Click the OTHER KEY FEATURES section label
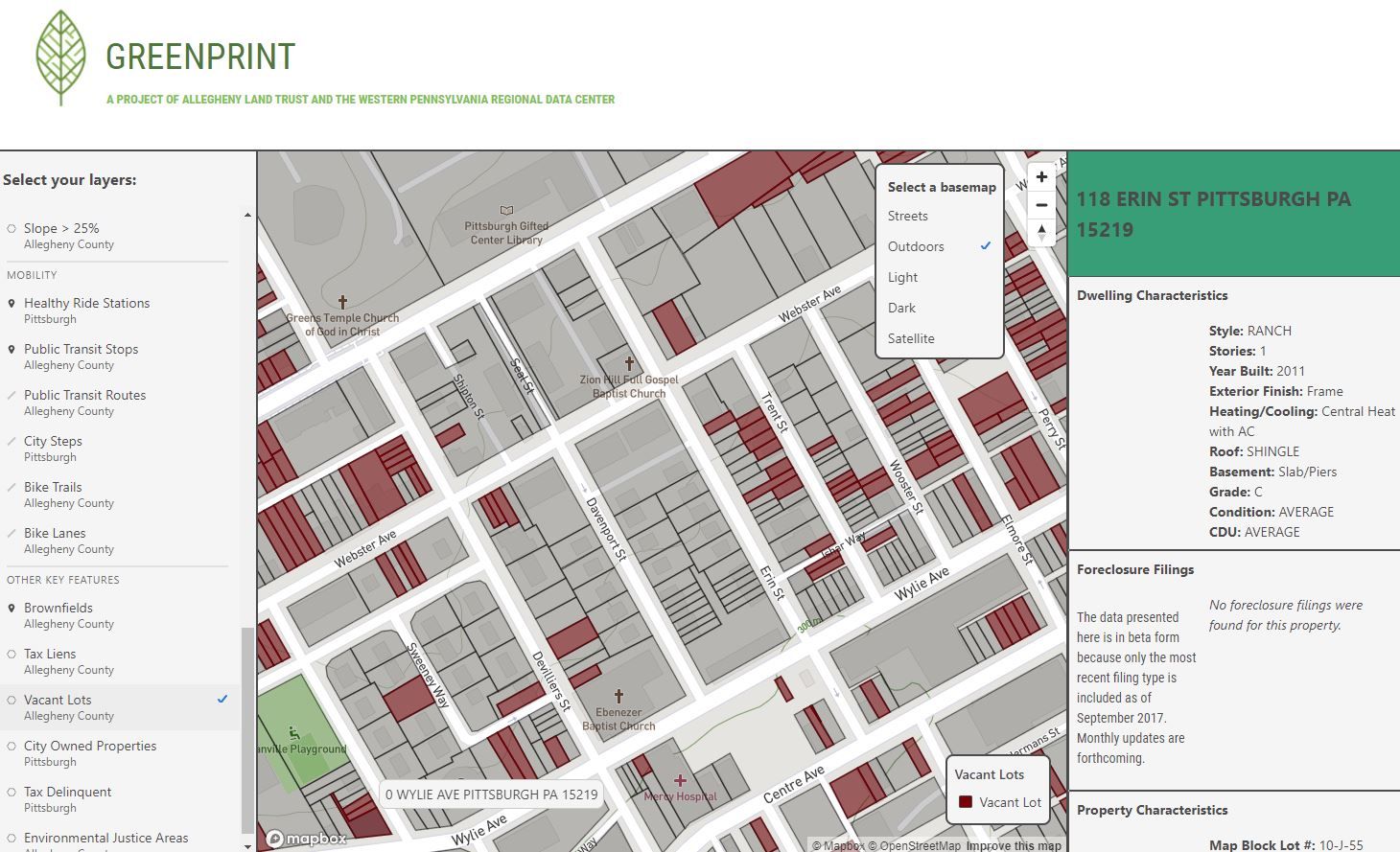Viewport: 1400px width, 852px height. click(63, 580)
